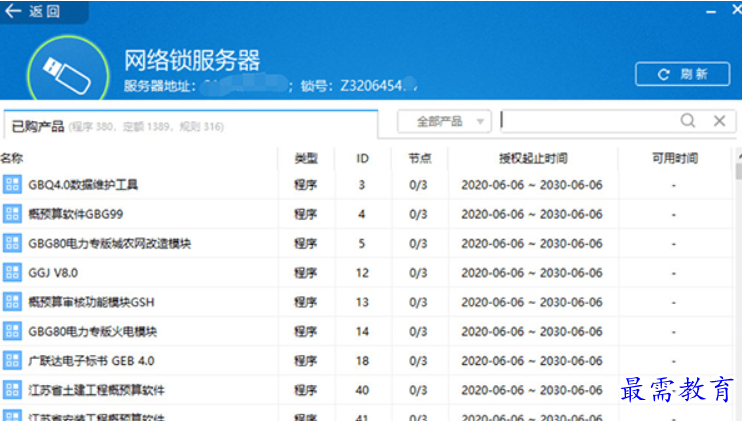Screen dimensions: 742x421
Task: Click the icon beside 广联达电子标书 GEB 4.0
Action: 12,360
